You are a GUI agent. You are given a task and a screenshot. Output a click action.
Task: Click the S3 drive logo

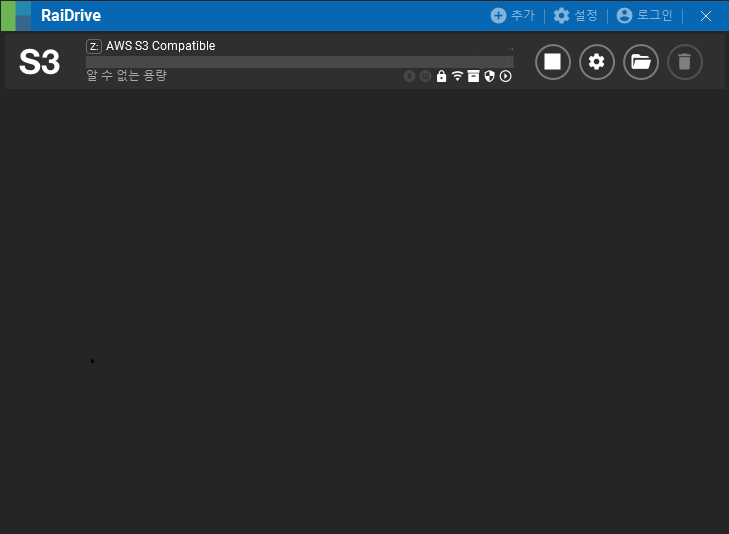tap(40, 62)
